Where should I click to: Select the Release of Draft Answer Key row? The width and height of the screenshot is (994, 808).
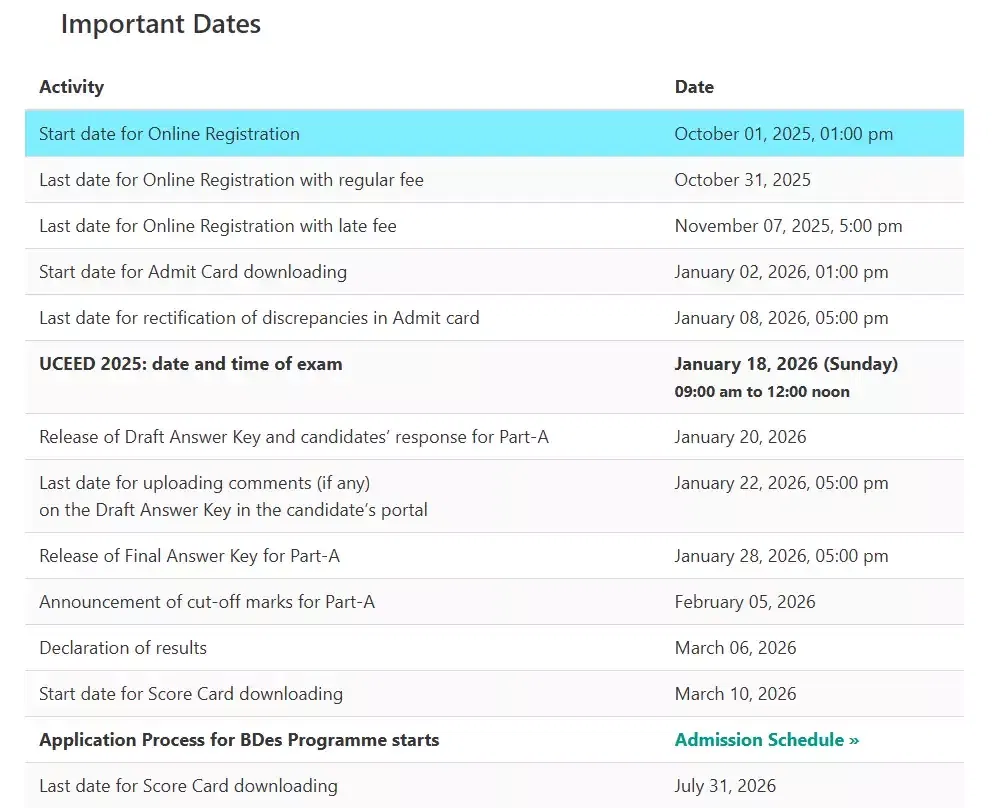293,437
